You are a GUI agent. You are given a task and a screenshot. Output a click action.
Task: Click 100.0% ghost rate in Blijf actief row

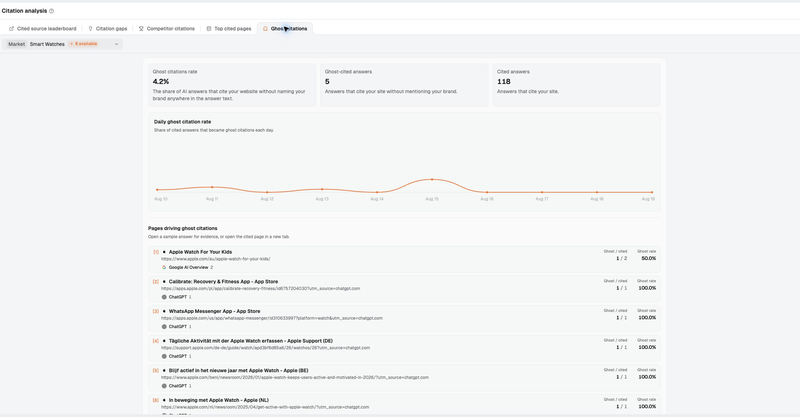pyautogui.click(x=647, y=377)
